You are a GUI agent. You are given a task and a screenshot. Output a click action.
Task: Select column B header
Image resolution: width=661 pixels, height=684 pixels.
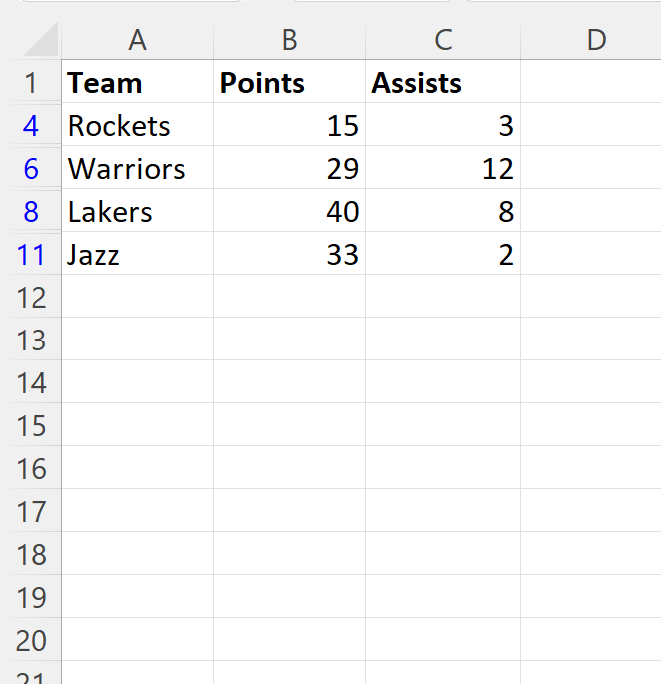[x=289, y=40]
